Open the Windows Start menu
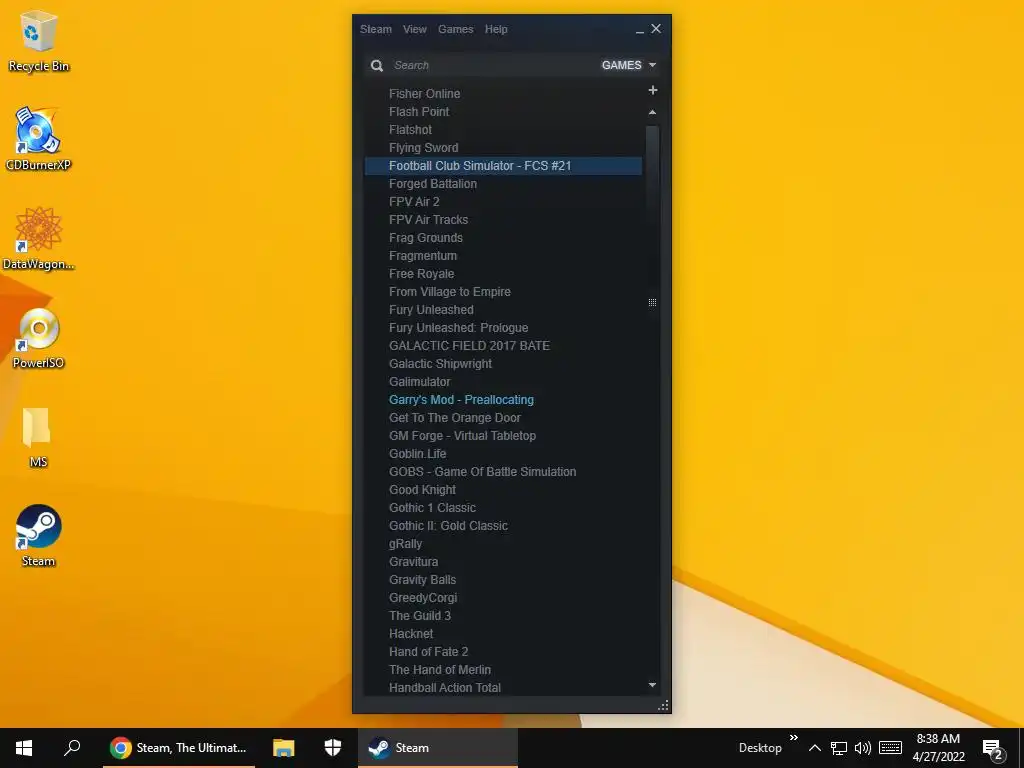This screenshot has height=768, width=1024. [24, 748]
